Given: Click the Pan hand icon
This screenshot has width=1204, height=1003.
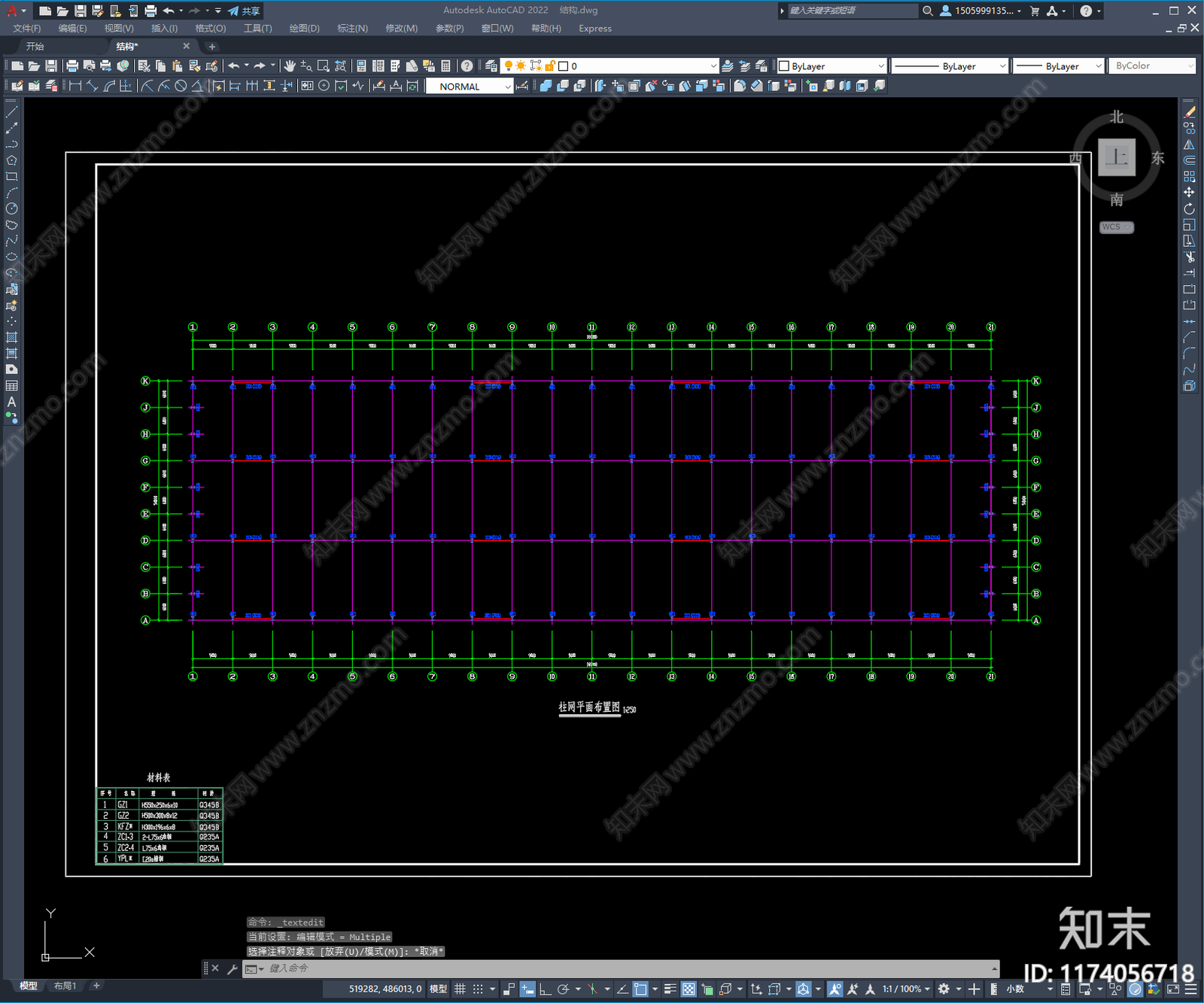Looking at the screenshot, I should pos(290,66).
